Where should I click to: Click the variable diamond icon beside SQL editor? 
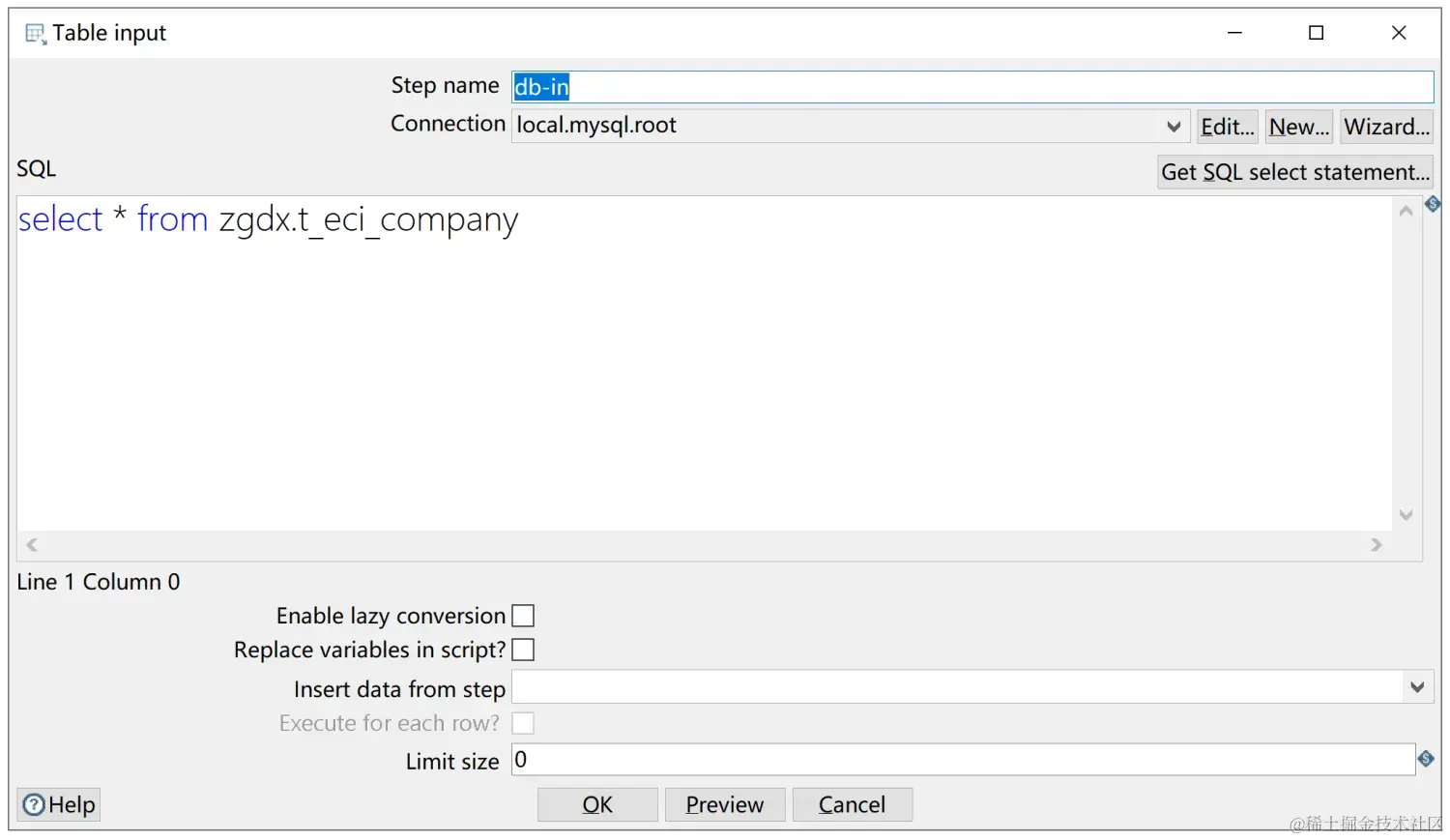pos(1433,204)
